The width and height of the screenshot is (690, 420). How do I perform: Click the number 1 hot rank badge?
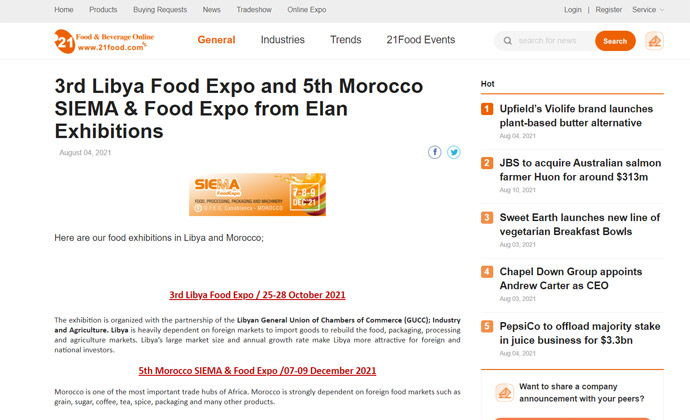tap(487, 109)
